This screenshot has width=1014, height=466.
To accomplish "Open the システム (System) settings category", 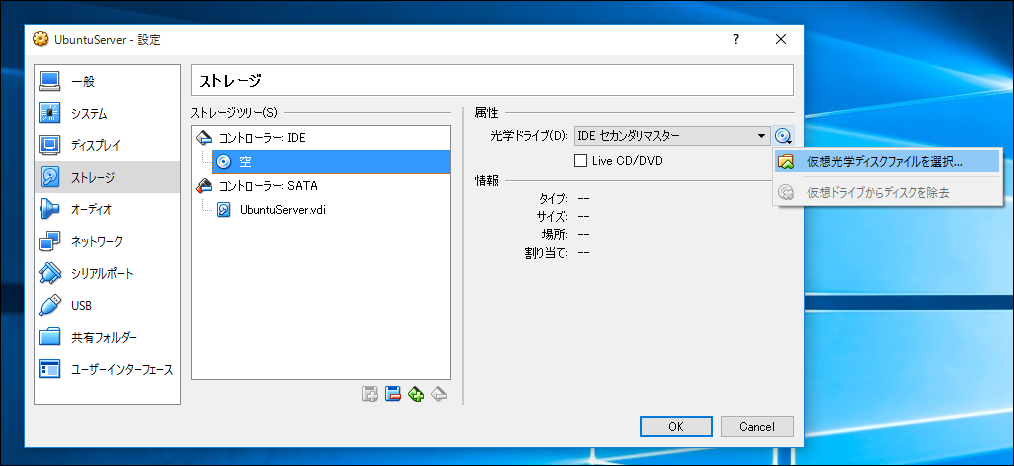I will [88, 113].
